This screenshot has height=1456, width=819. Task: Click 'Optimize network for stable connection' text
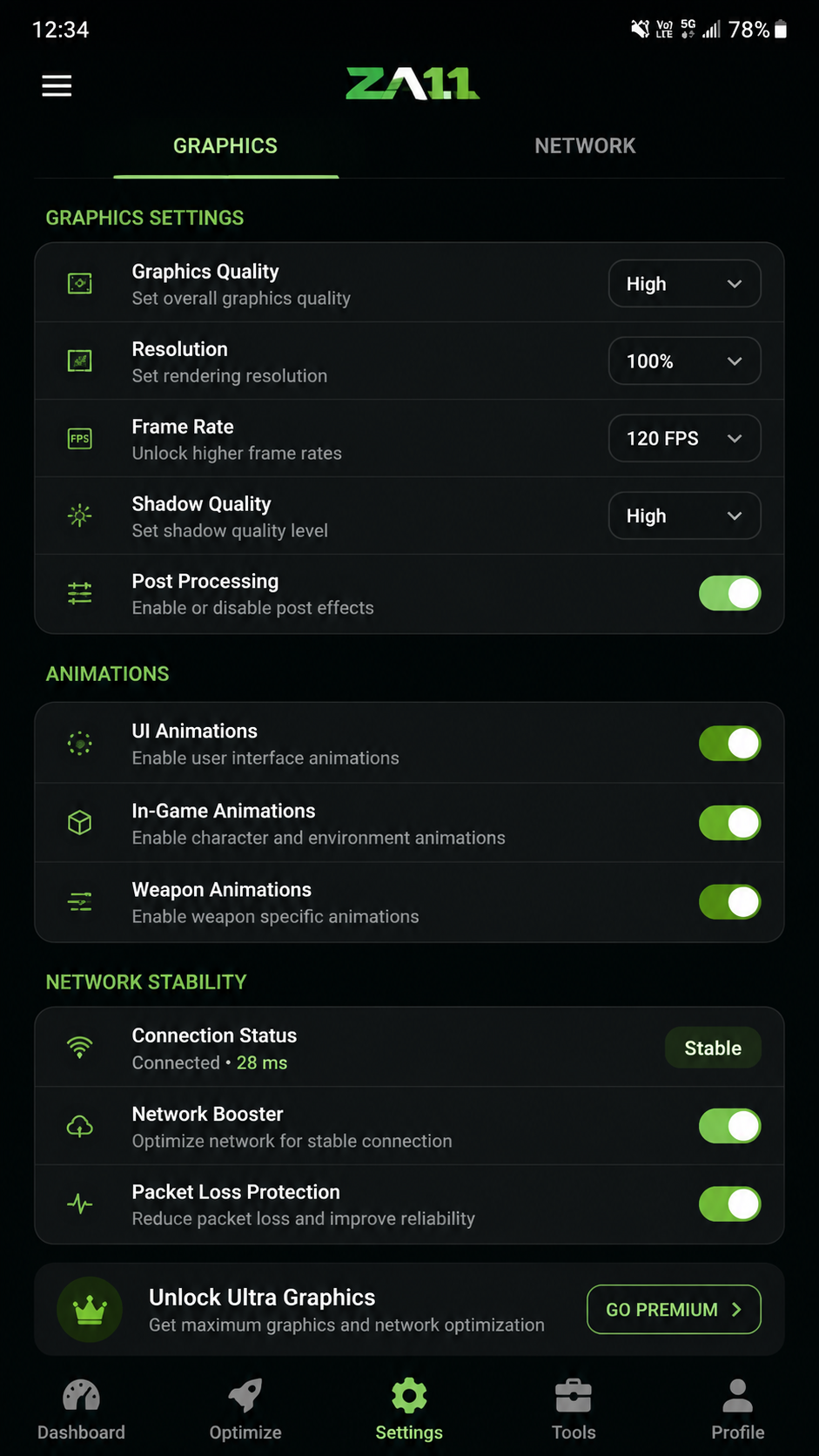click(292, 1141)
